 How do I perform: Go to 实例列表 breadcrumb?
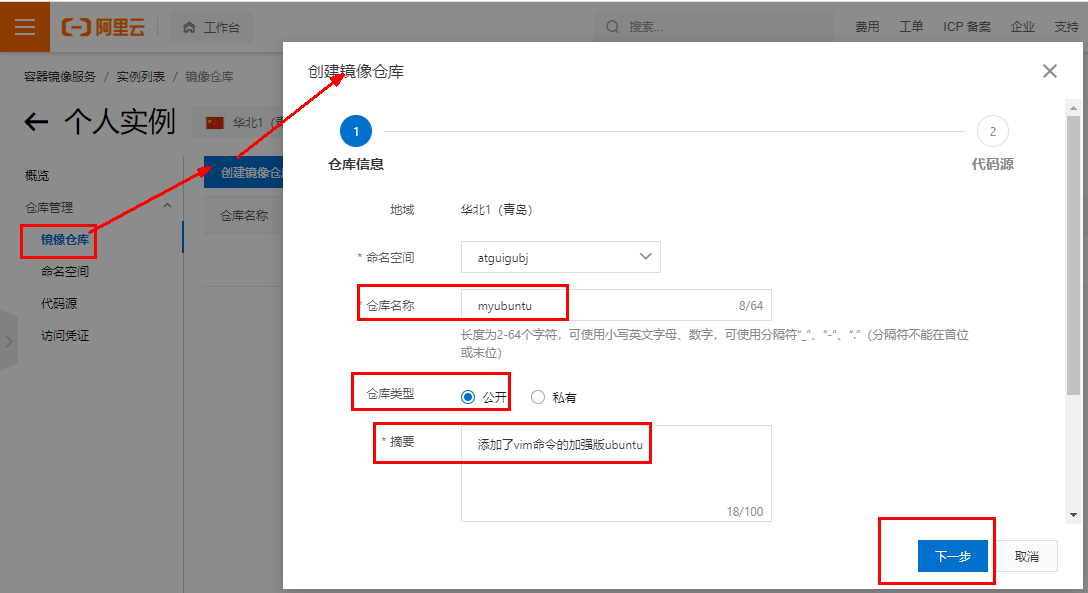(x=141, y=76)
